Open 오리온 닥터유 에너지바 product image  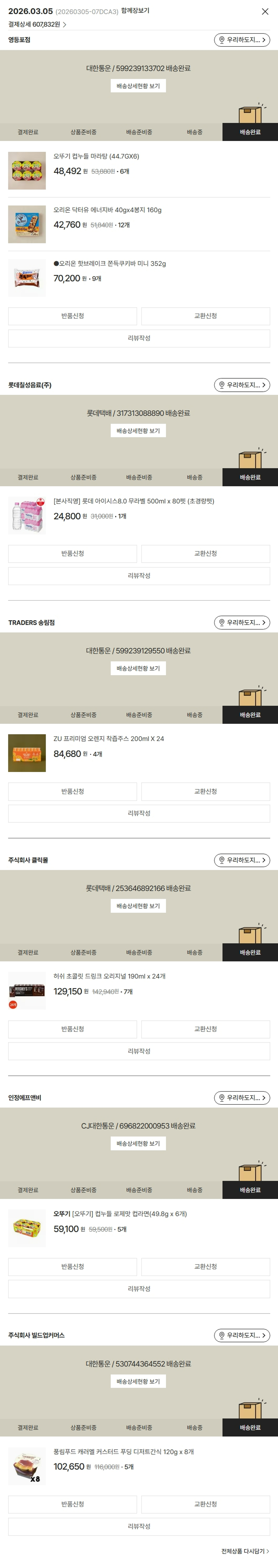pyautogui.click(x=27, y=224)
